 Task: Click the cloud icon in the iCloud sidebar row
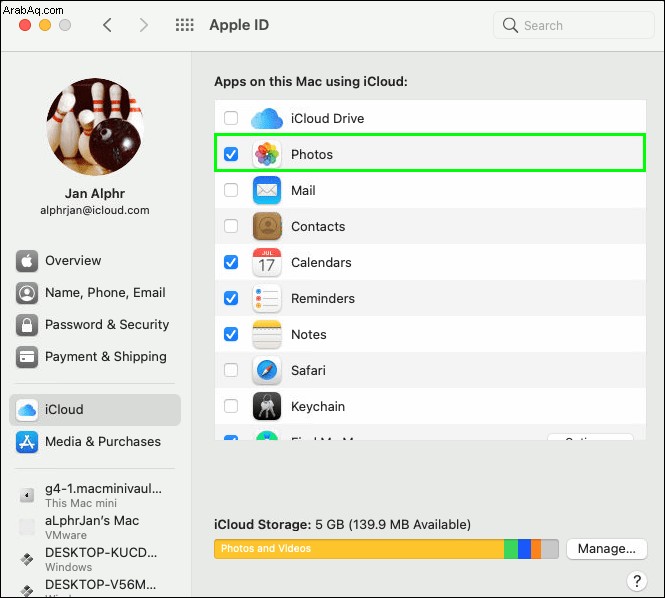click(27, 410)
